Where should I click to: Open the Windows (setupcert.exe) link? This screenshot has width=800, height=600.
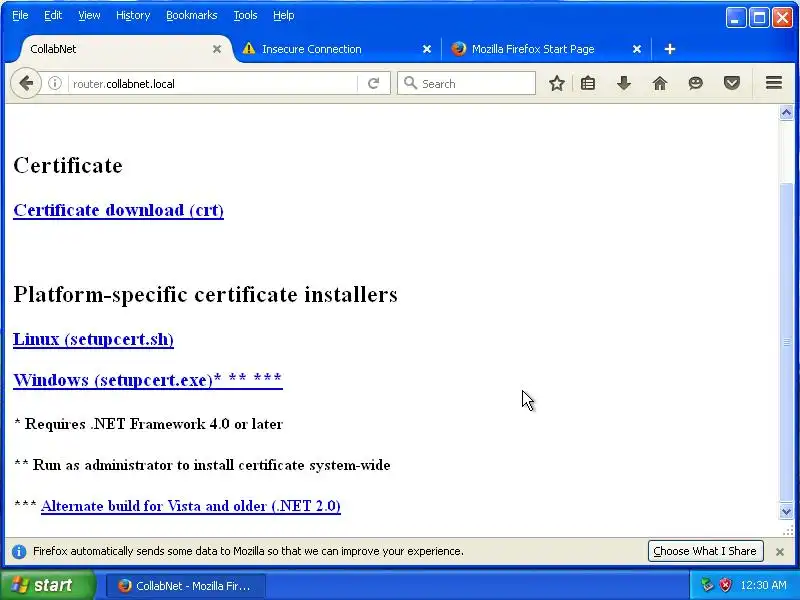(148, 380)
